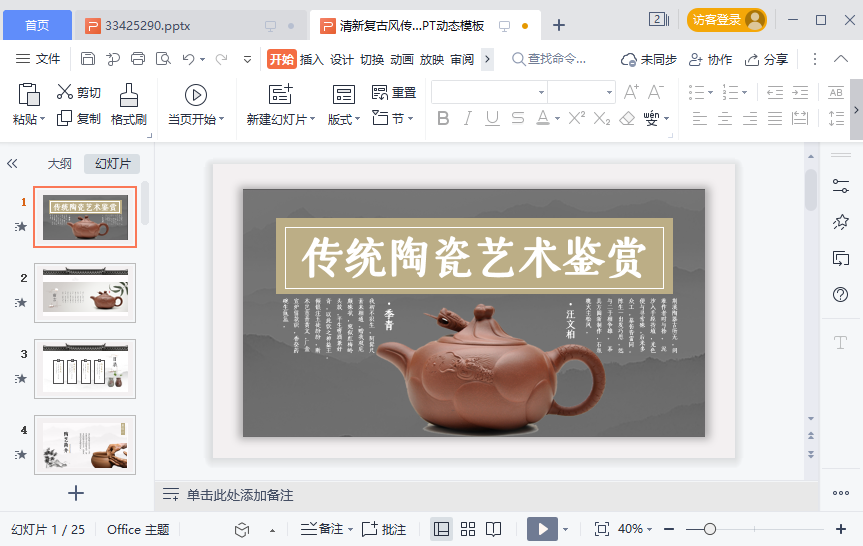This screenshot has width=863, height=546.
Task: Click 分享 share button
Action: [767, 59]
